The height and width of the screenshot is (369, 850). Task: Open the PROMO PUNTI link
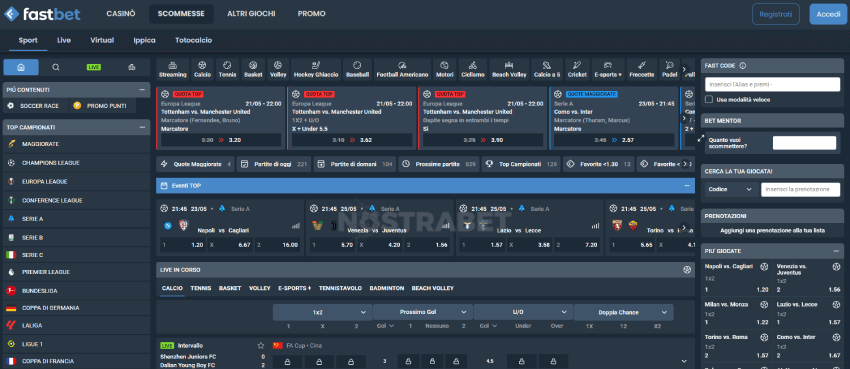[x=101, y=106]
